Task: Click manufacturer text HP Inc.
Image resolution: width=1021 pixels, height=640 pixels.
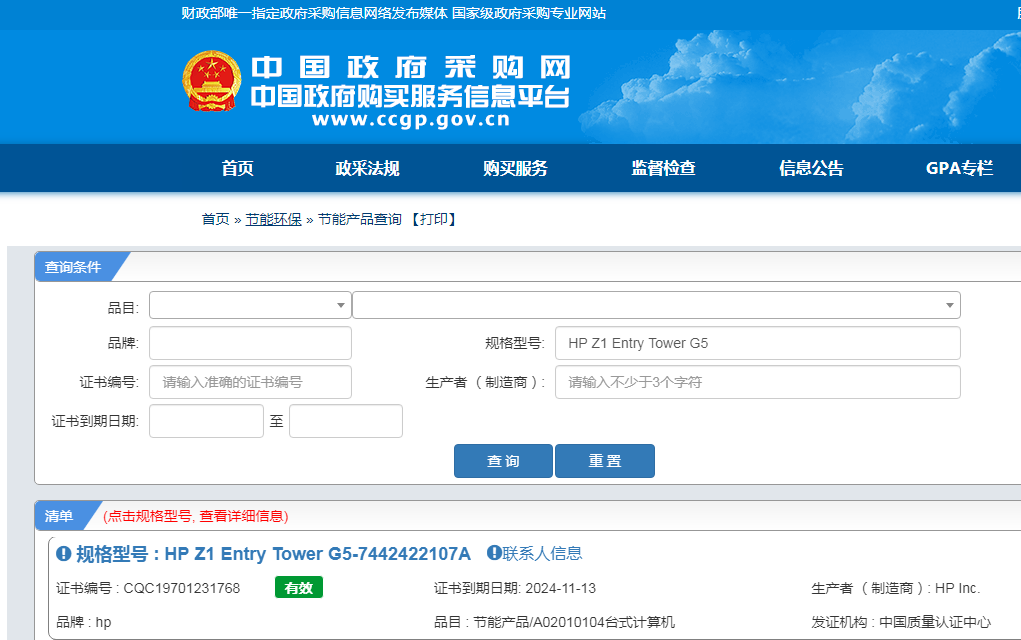Action: (x=957, y=589)
